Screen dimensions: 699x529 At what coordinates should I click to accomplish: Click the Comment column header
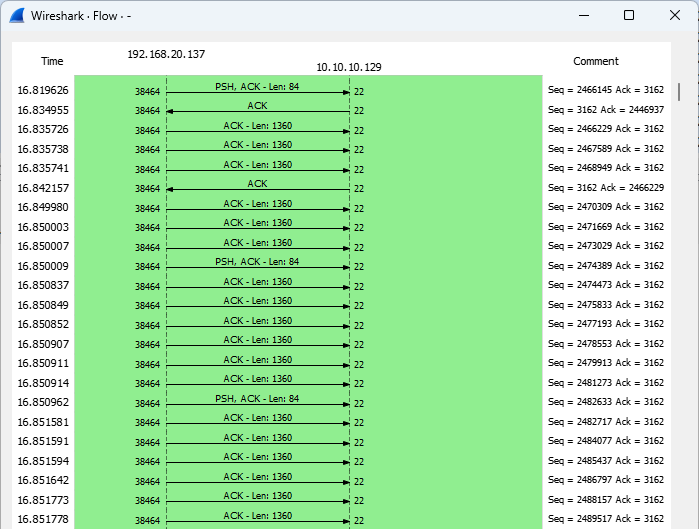coord(596,62)
